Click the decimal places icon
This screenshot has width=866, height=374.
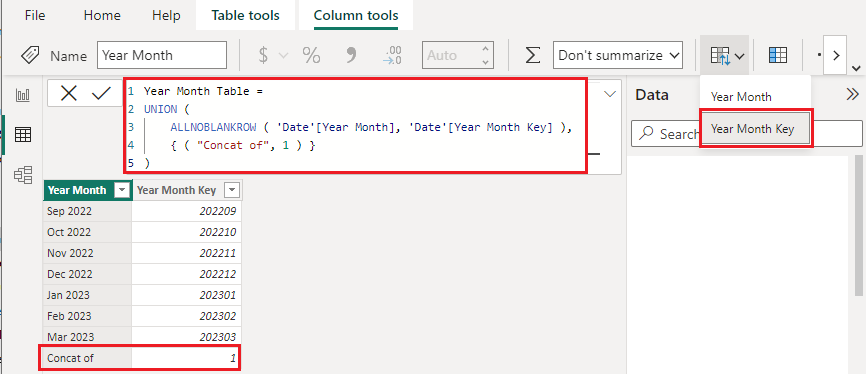pyautogui.click(x=392, y=55)
